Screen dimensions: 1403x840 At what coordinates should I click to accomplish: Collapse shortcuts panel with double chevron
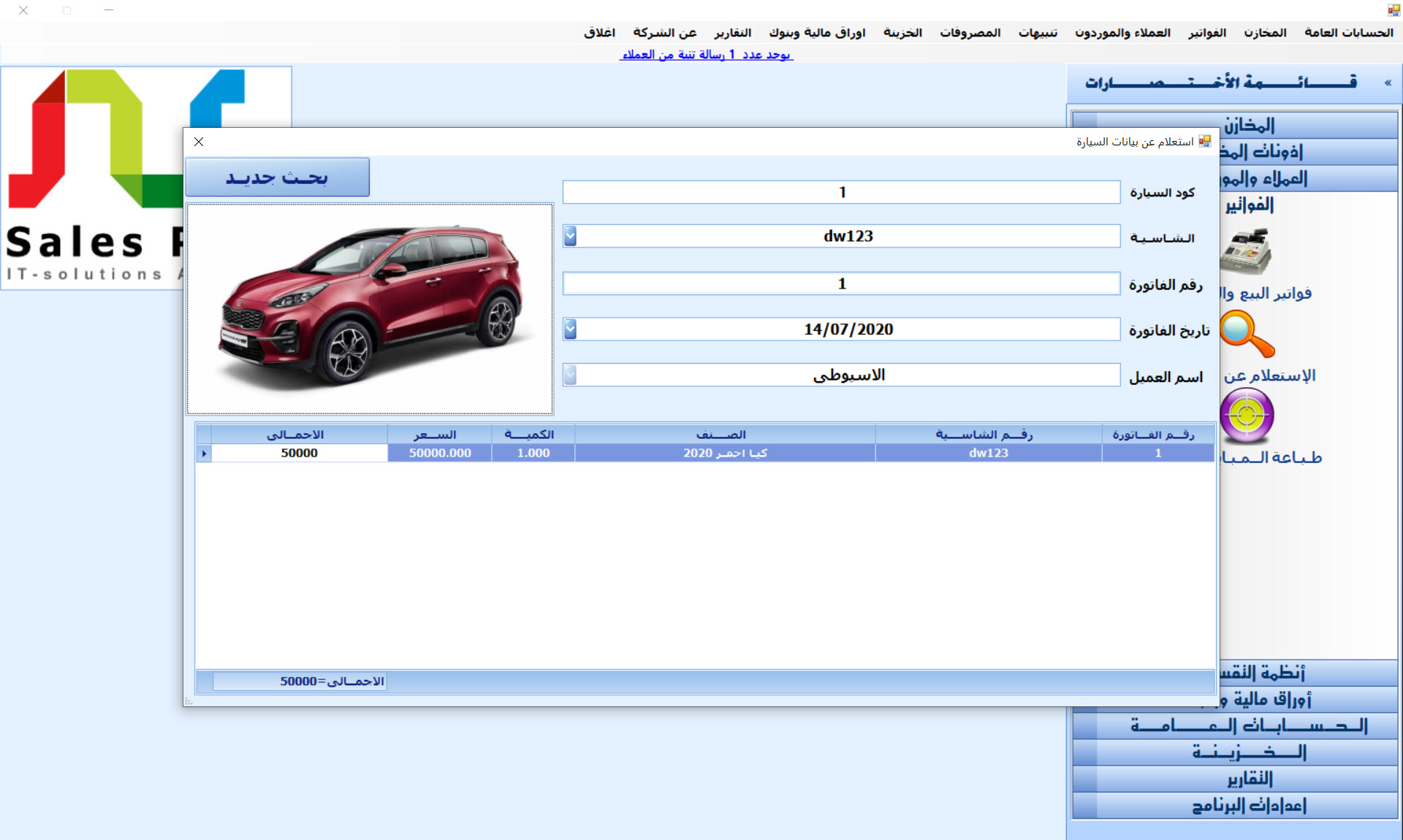[x=1387, y=83]
